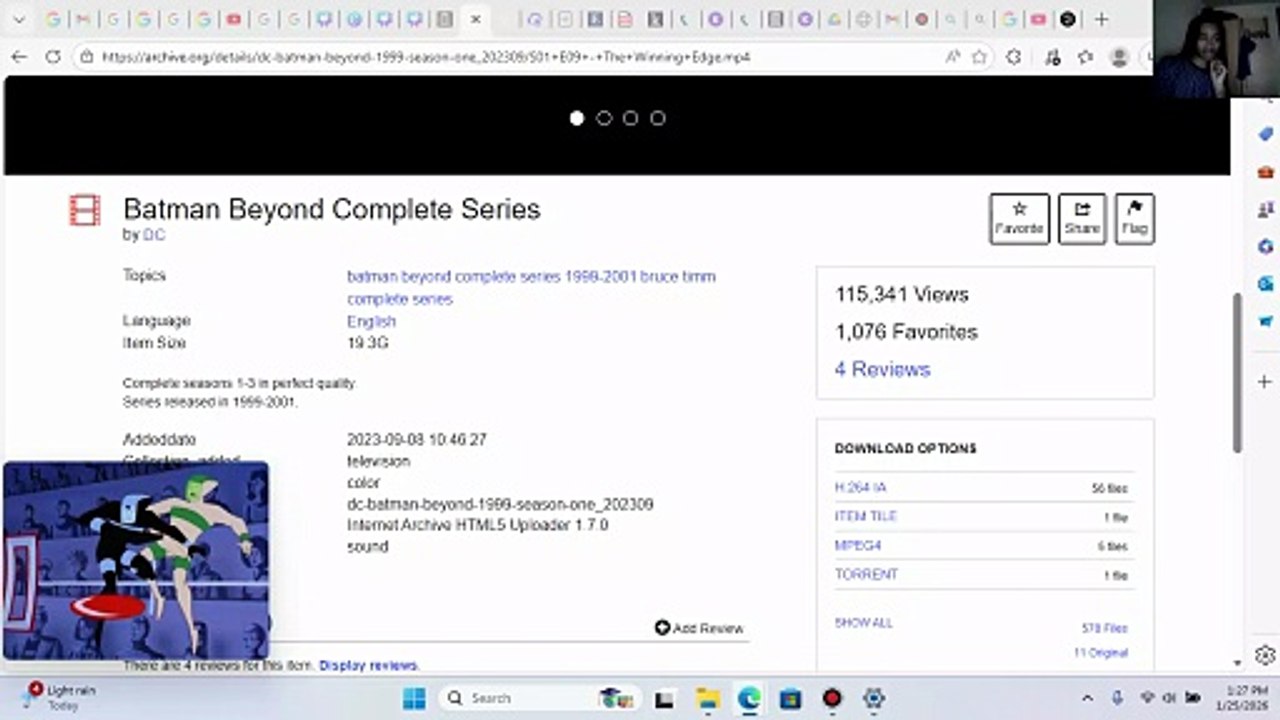This screenshot has width=1280, height=720.
Task: Download the TORRENT option
Action: point(866,575)
